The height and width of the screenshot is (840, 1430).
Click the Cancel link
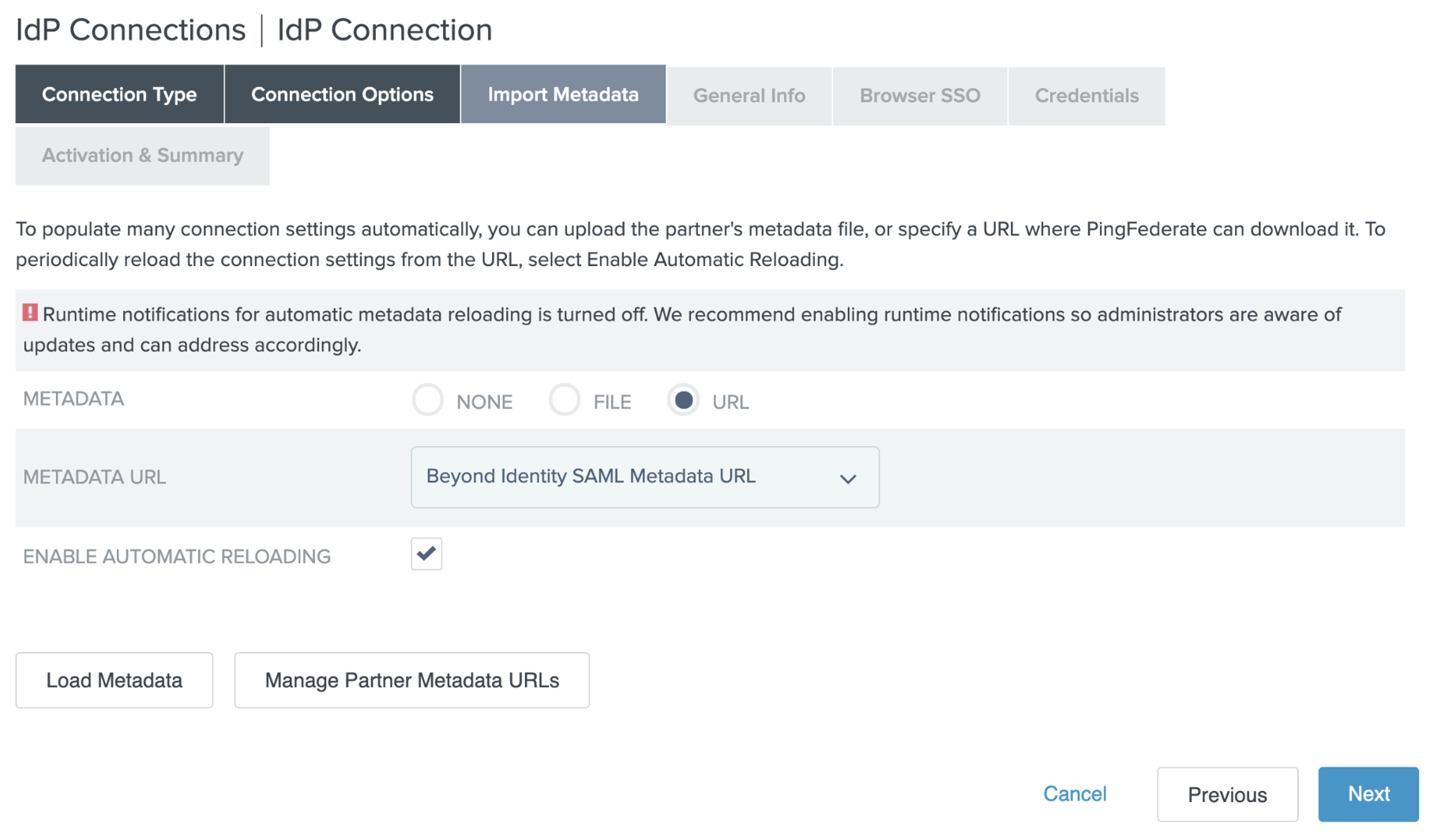(x=1074, y=793)
